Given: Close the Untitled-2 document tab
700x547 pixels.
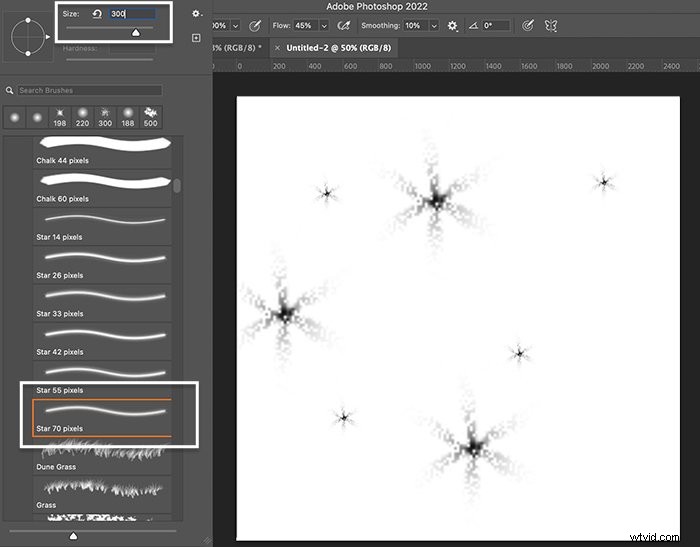Looking at the screenshot, I should 277,48.
